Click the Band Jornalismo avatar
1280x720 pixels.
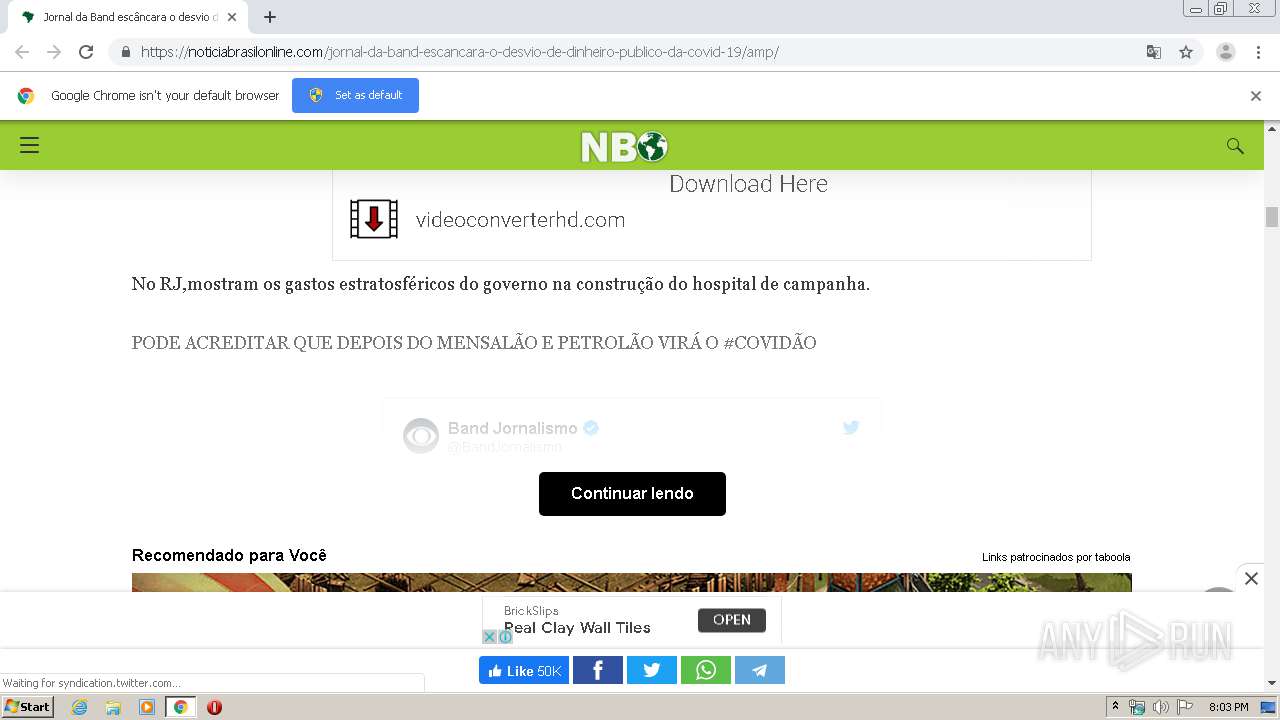[x=421, y=436]
